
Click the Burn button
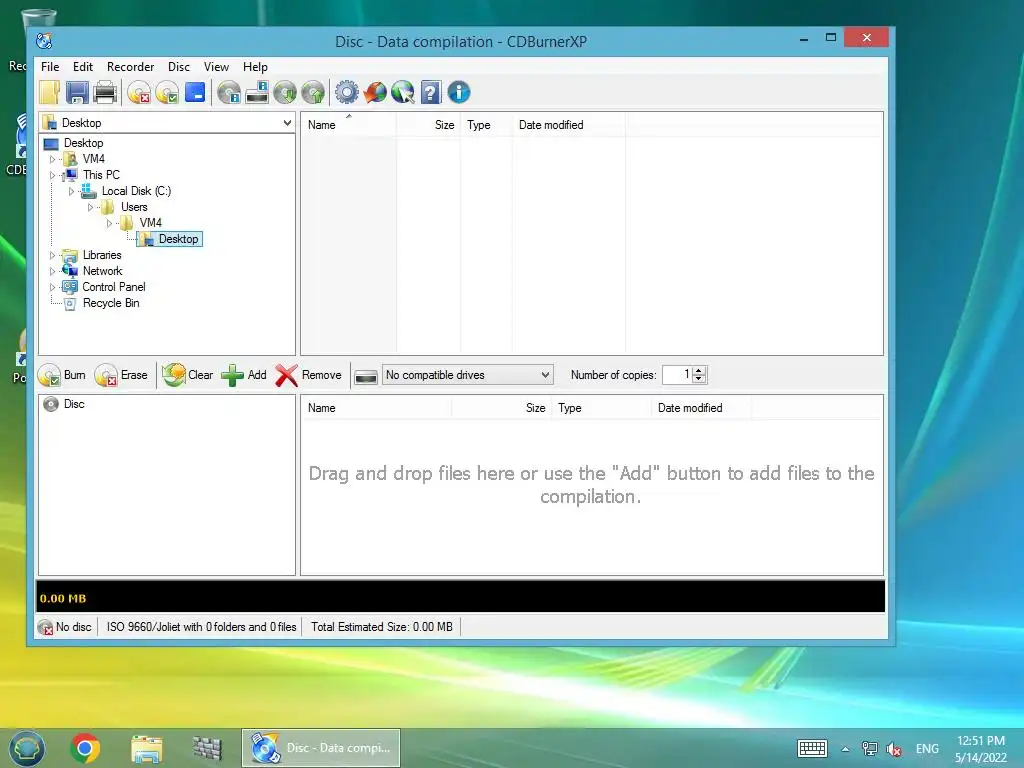62,375
